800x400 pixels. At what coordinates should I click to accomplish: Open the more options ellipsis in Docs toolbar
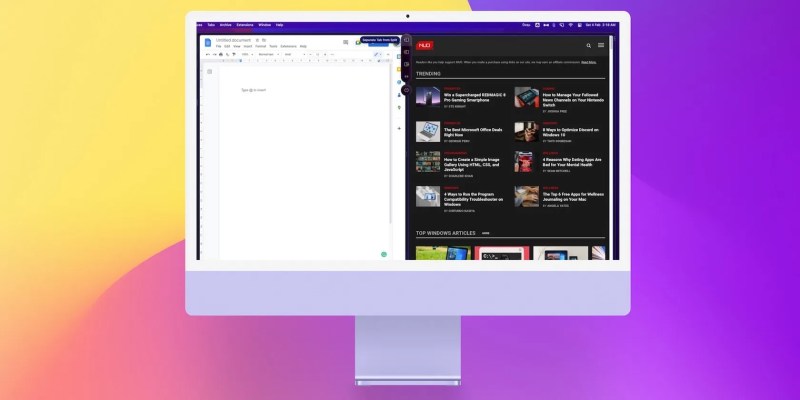pyautogui.click(x=332, y=54)
